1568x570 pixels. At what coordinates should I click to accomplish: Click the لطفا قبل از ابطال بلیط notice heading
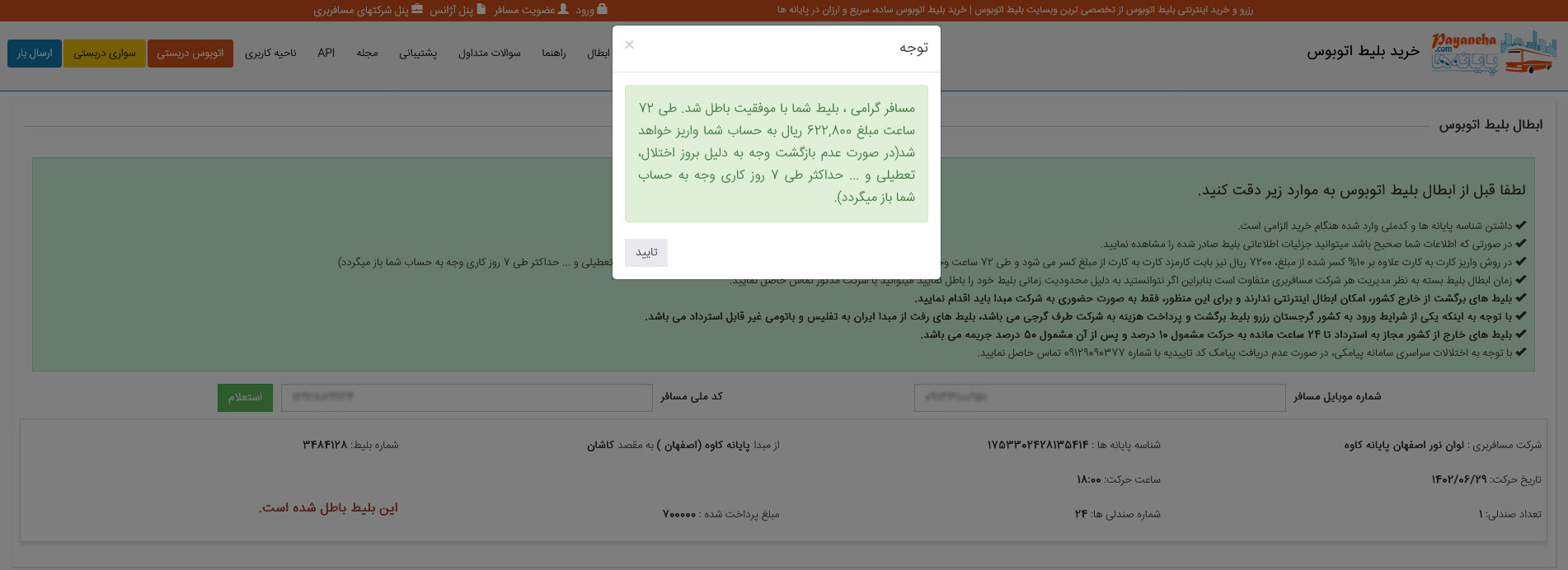1361,190
